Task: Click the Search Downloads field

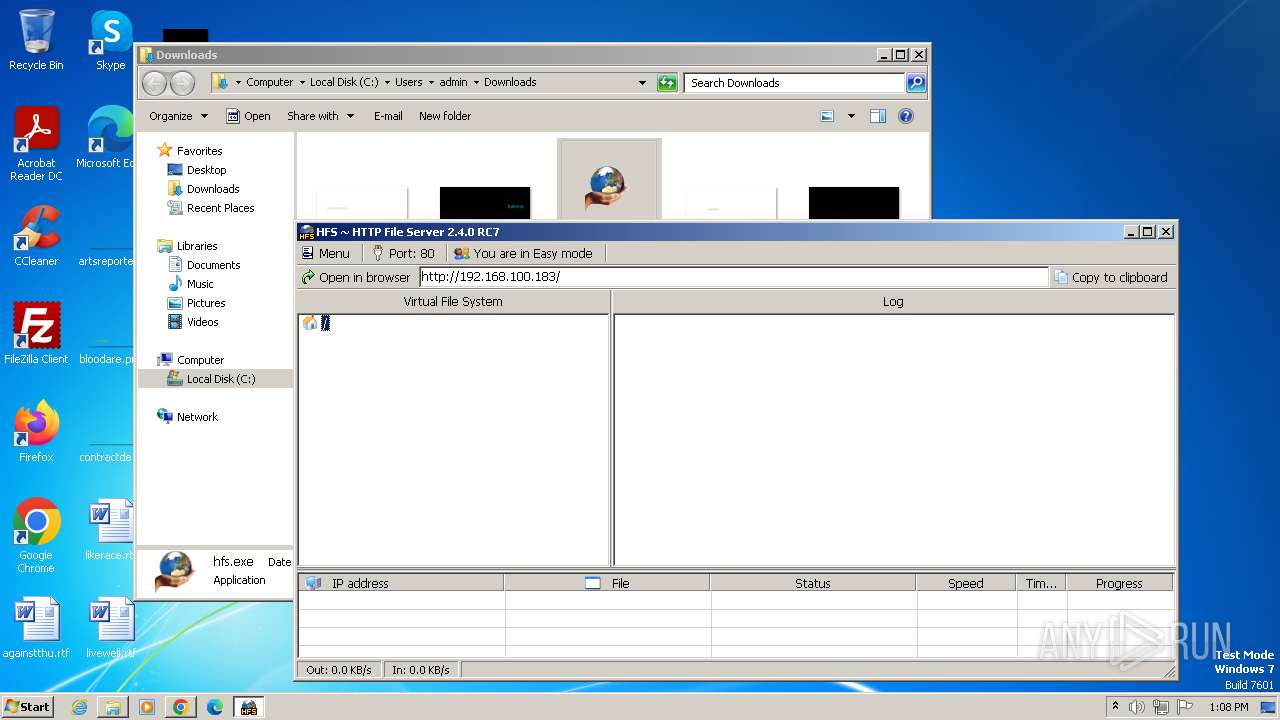Action: (x=795, y=83)
